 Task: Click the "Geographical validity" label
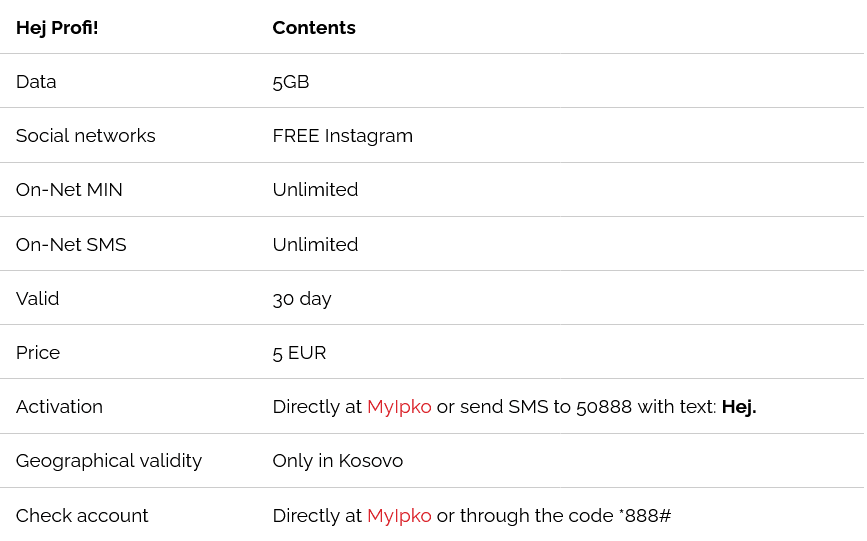109,461
